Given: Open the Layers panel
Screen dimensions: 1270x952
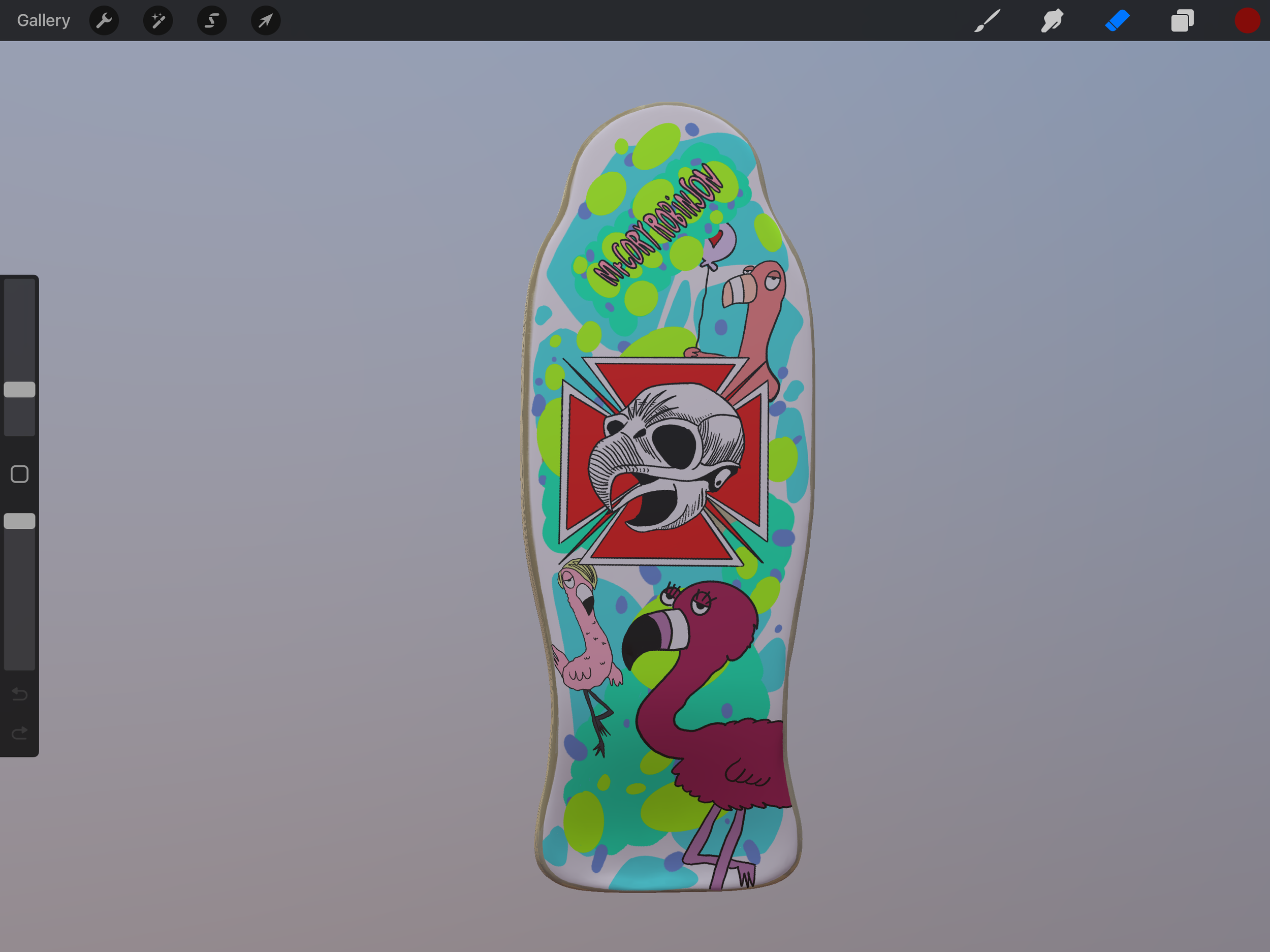Looking at the screenshot, I should (x=1182, y=21).
